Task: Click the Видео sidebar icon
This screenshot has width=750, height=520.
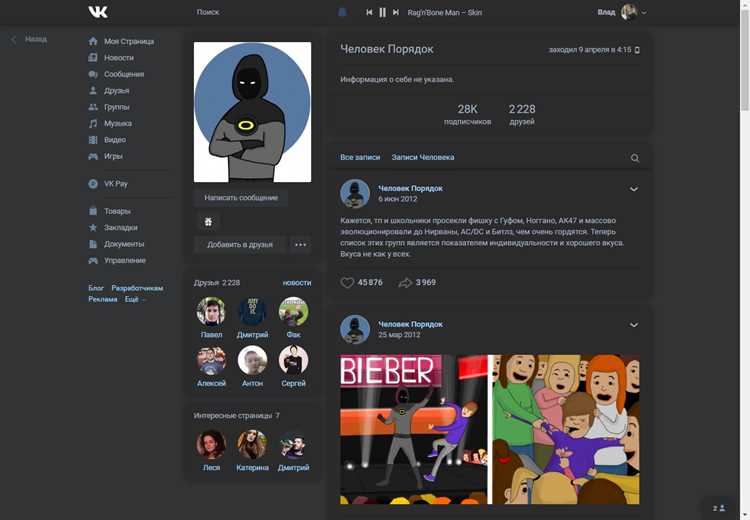Action: [93, 140]
